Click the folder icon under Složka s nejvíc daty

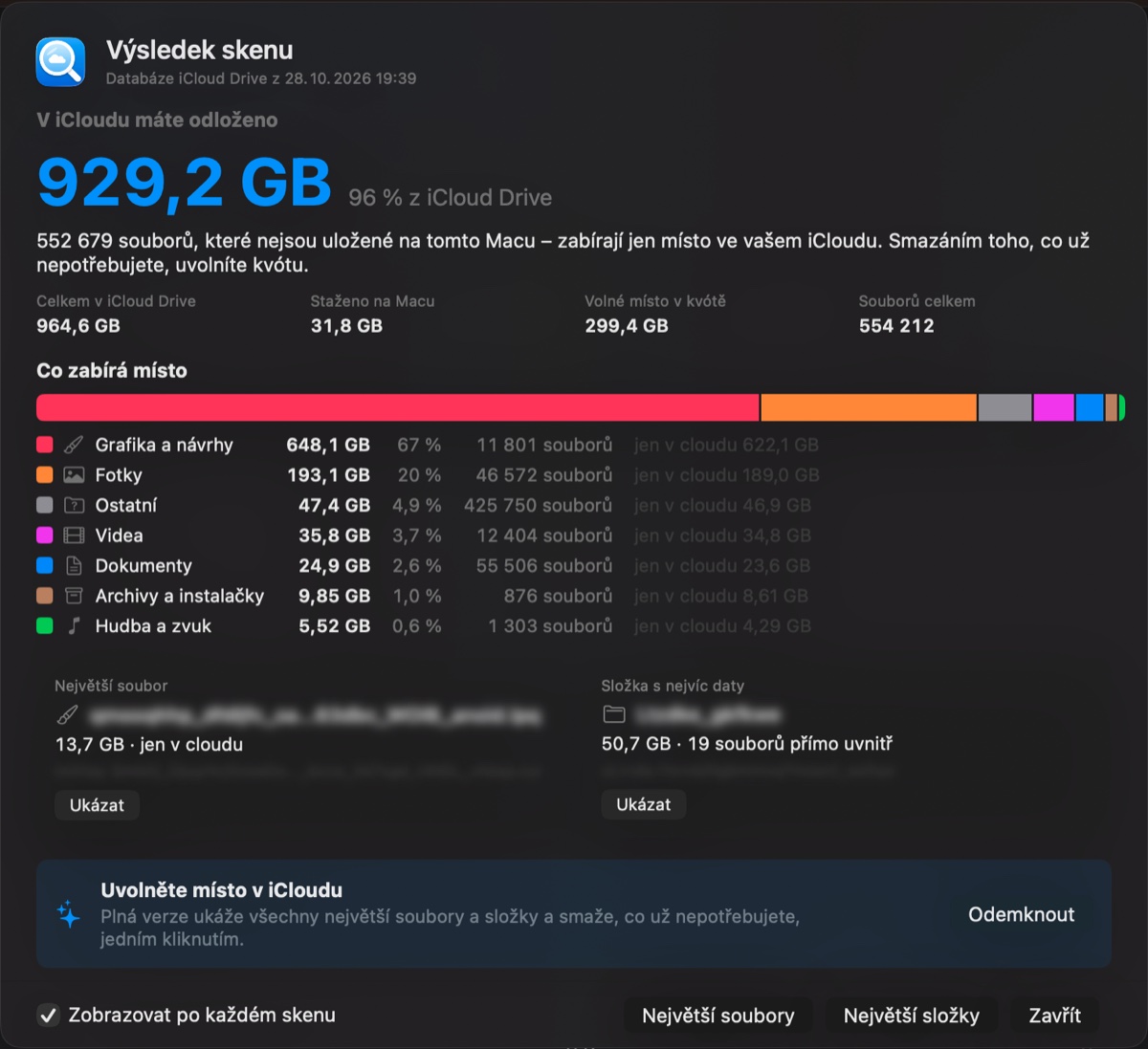614,714
